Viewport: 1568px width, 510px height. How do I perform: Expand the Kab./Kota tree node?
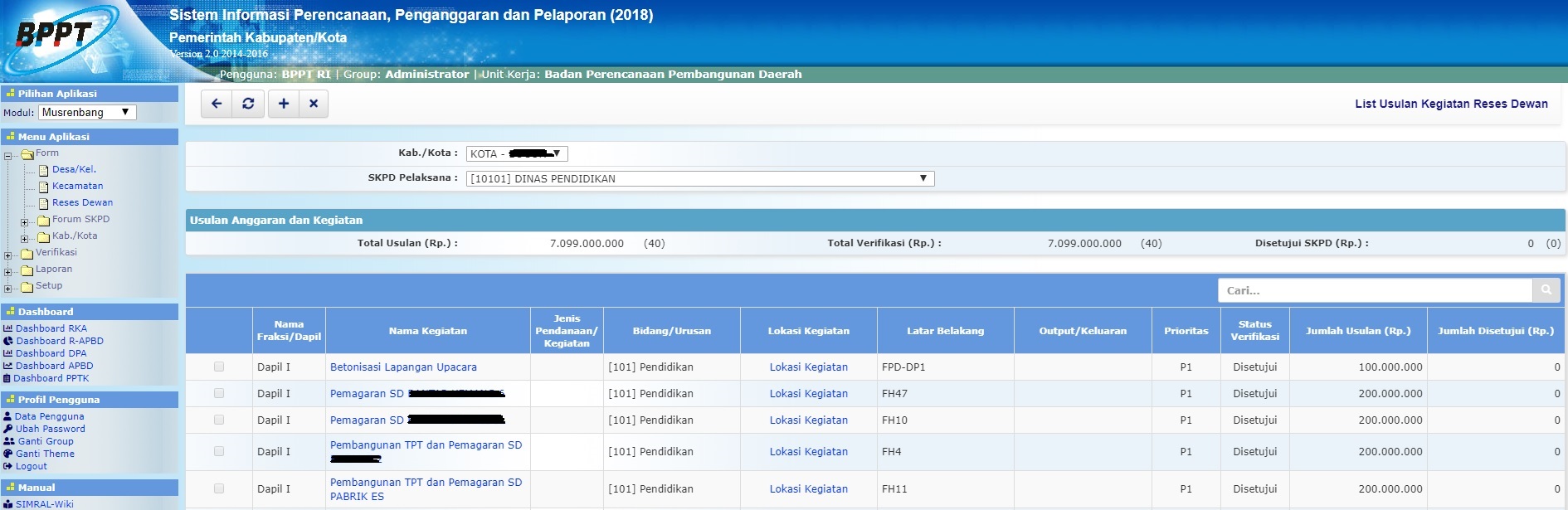pos(24,239)
